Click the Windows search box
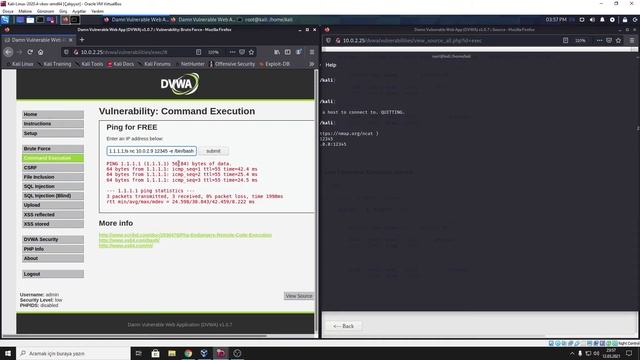The width and height of the screenshot is (640, 360). pyautogui.click(x=73, y=353)
